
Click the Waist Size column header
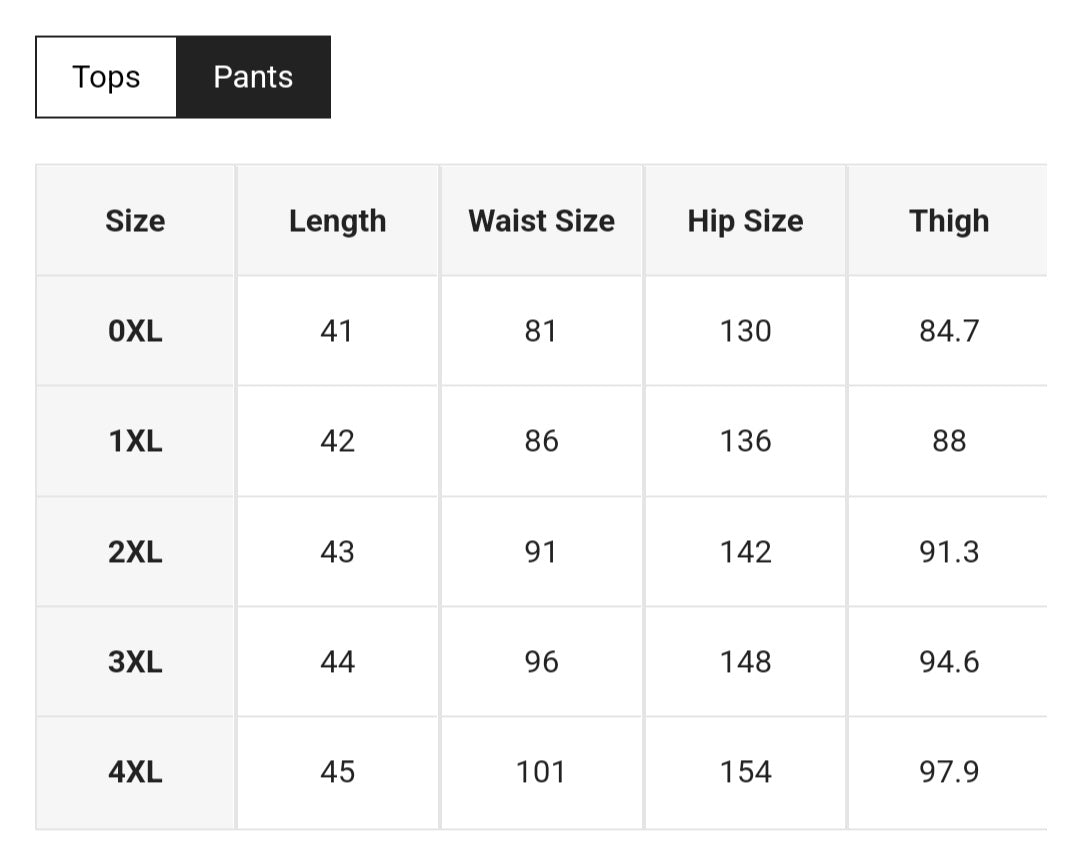(541, 221)
